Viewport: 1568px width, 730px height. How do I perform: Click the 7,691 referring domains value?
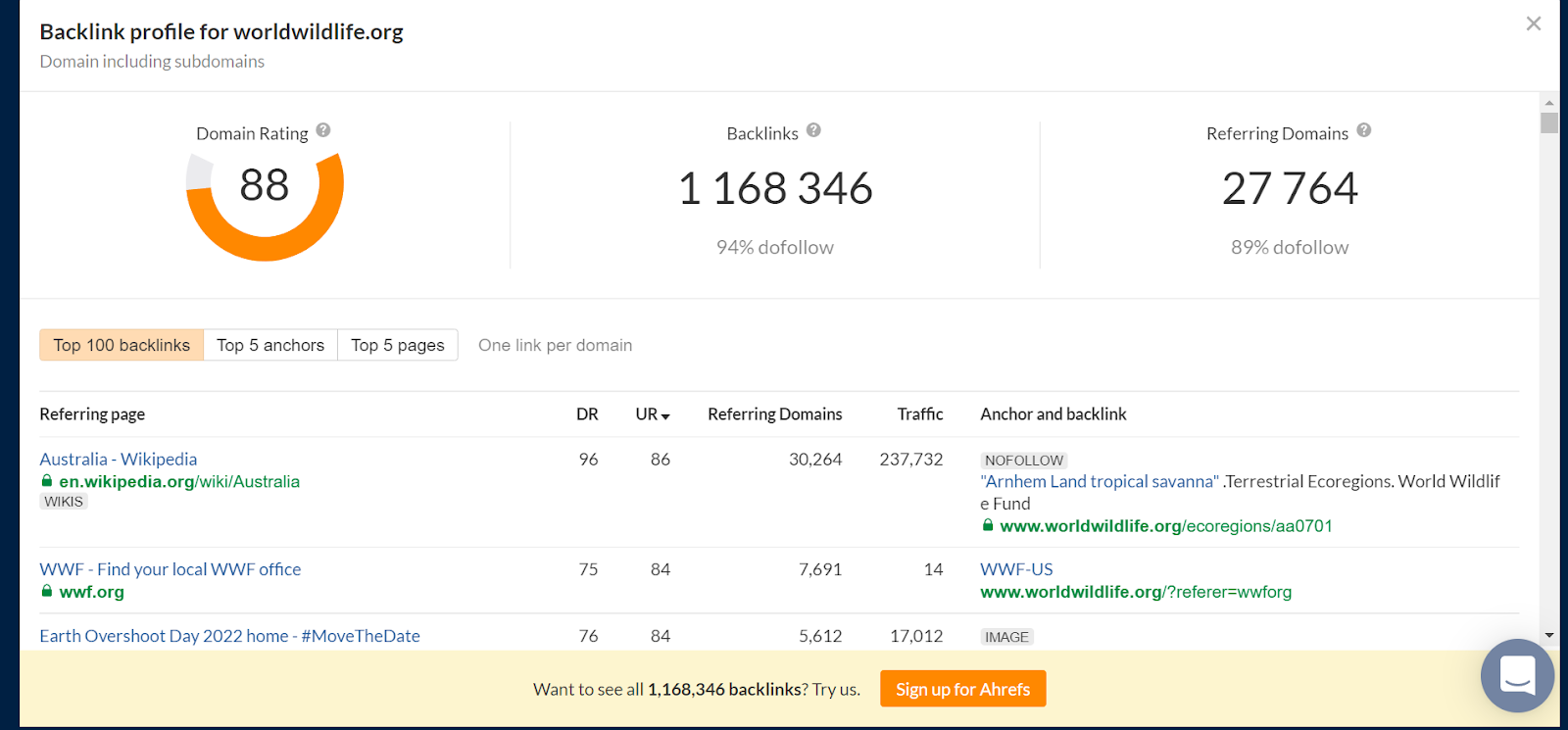pos(820,569)
